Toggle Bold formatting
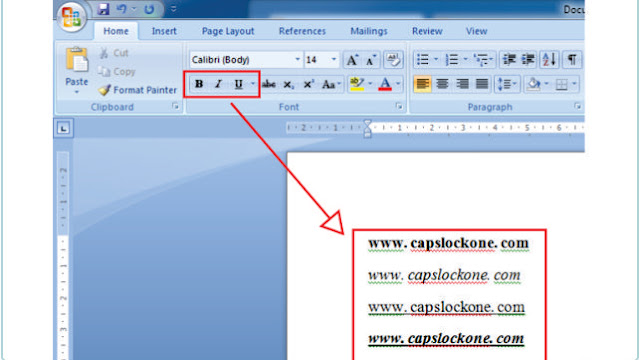Screen dimensions: 640x360 pyautogui.click(x=199, y=84)
